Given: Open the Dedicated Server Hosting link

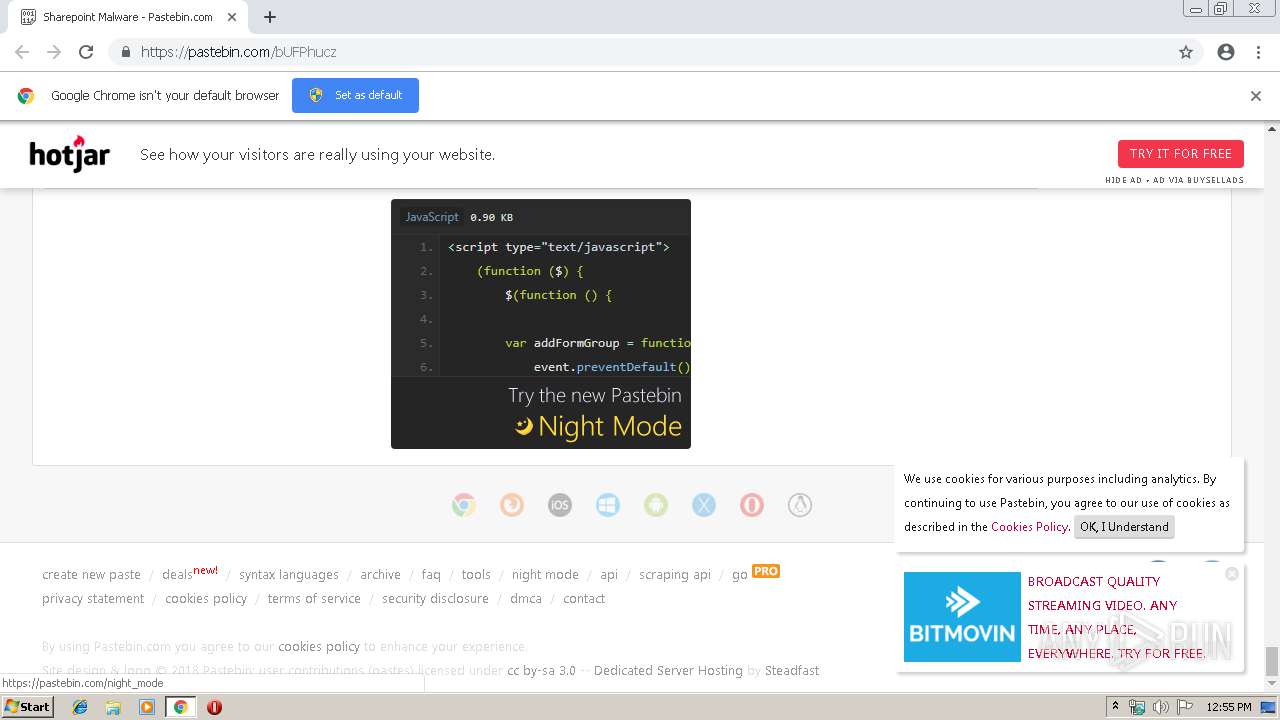Looking at the screenshot, I should pos(668,671).
